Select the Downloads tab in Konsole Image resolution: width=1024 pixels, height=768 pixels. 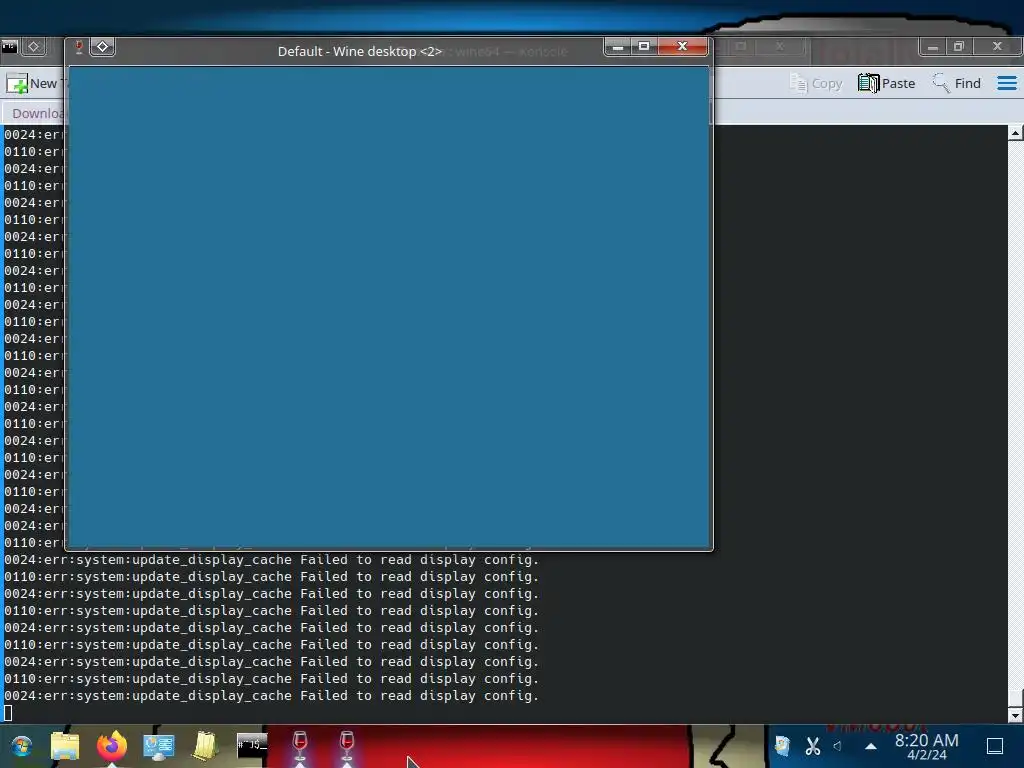[x=36, y=114]
